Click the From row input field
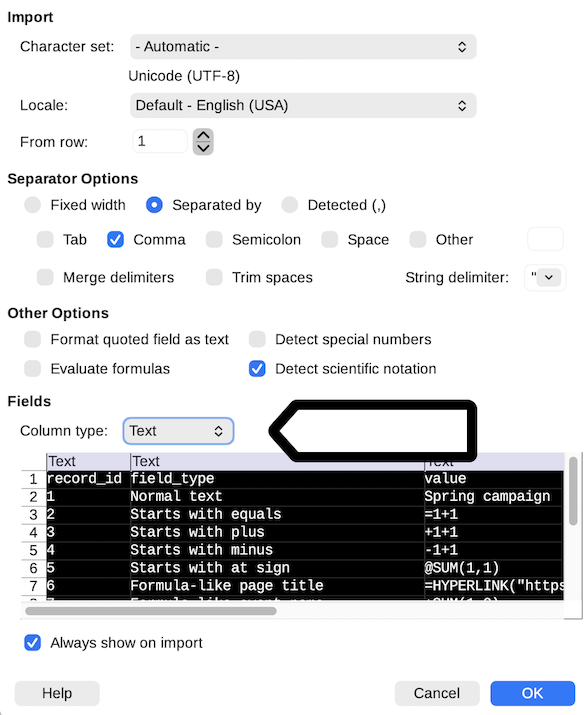Screen dimensions: 588x715 (x=160, y=141)
